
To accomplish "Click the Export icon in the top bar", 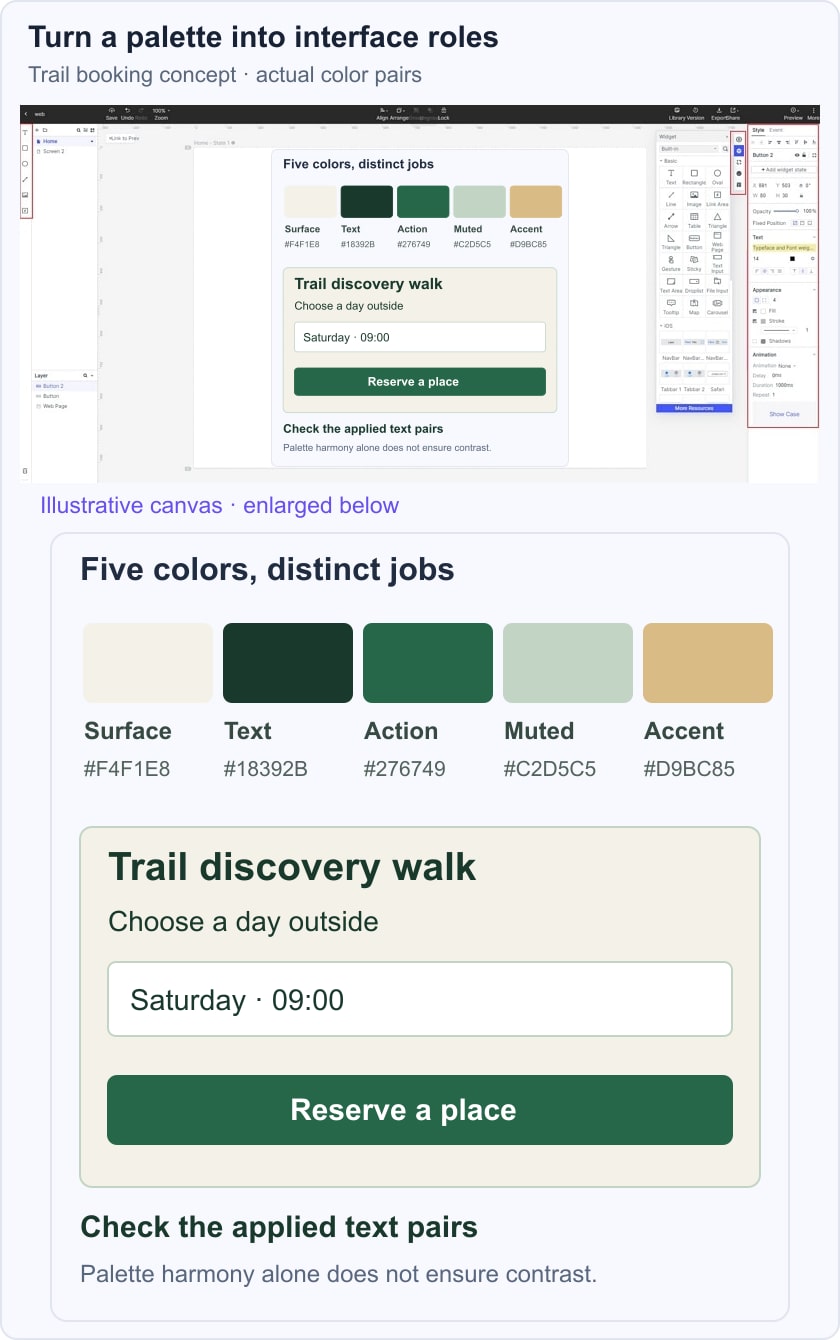I will (x=718, y=110).
